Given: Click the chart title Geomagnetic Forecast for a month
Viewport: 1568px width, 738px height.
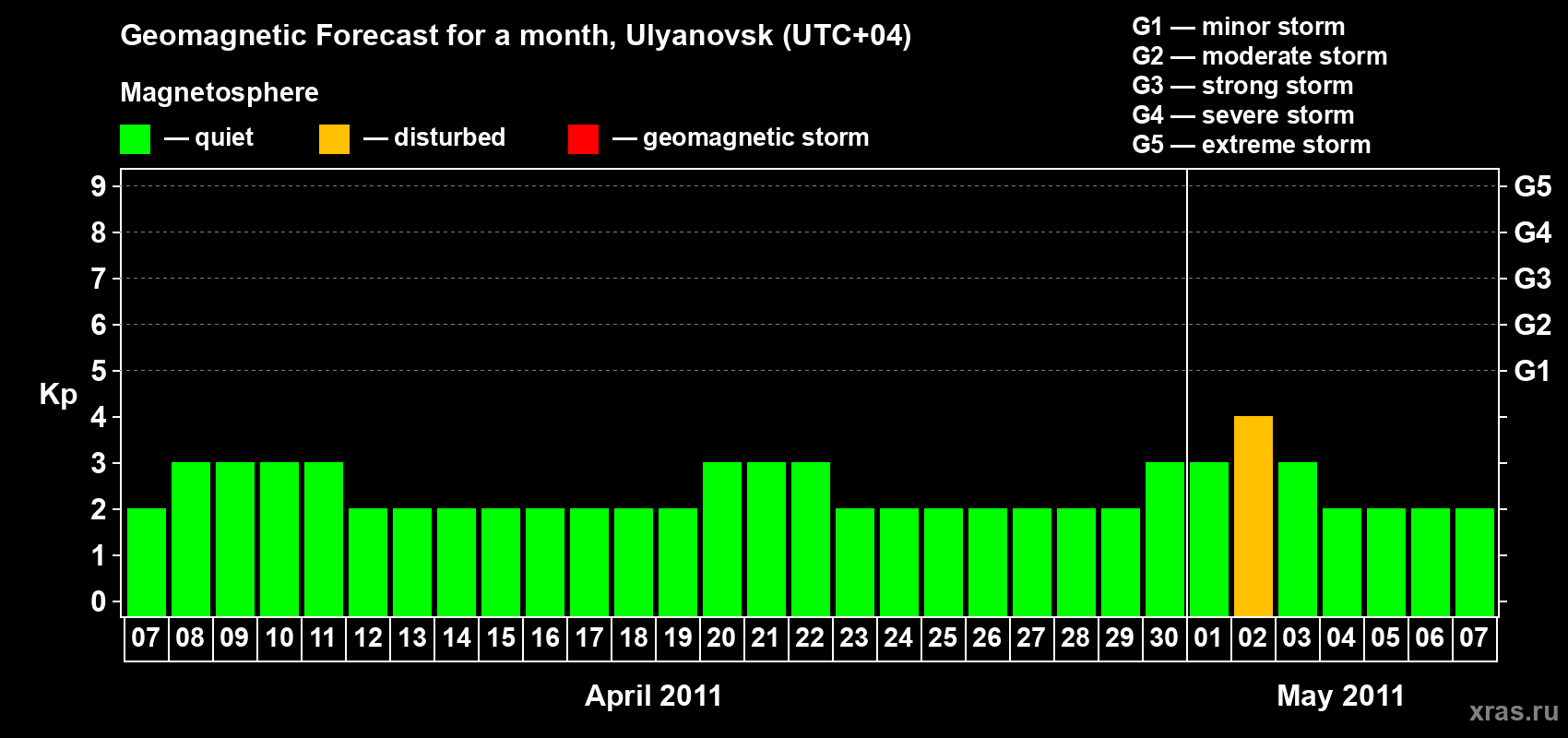Looking at the screenshot, I should coord(516,35).
